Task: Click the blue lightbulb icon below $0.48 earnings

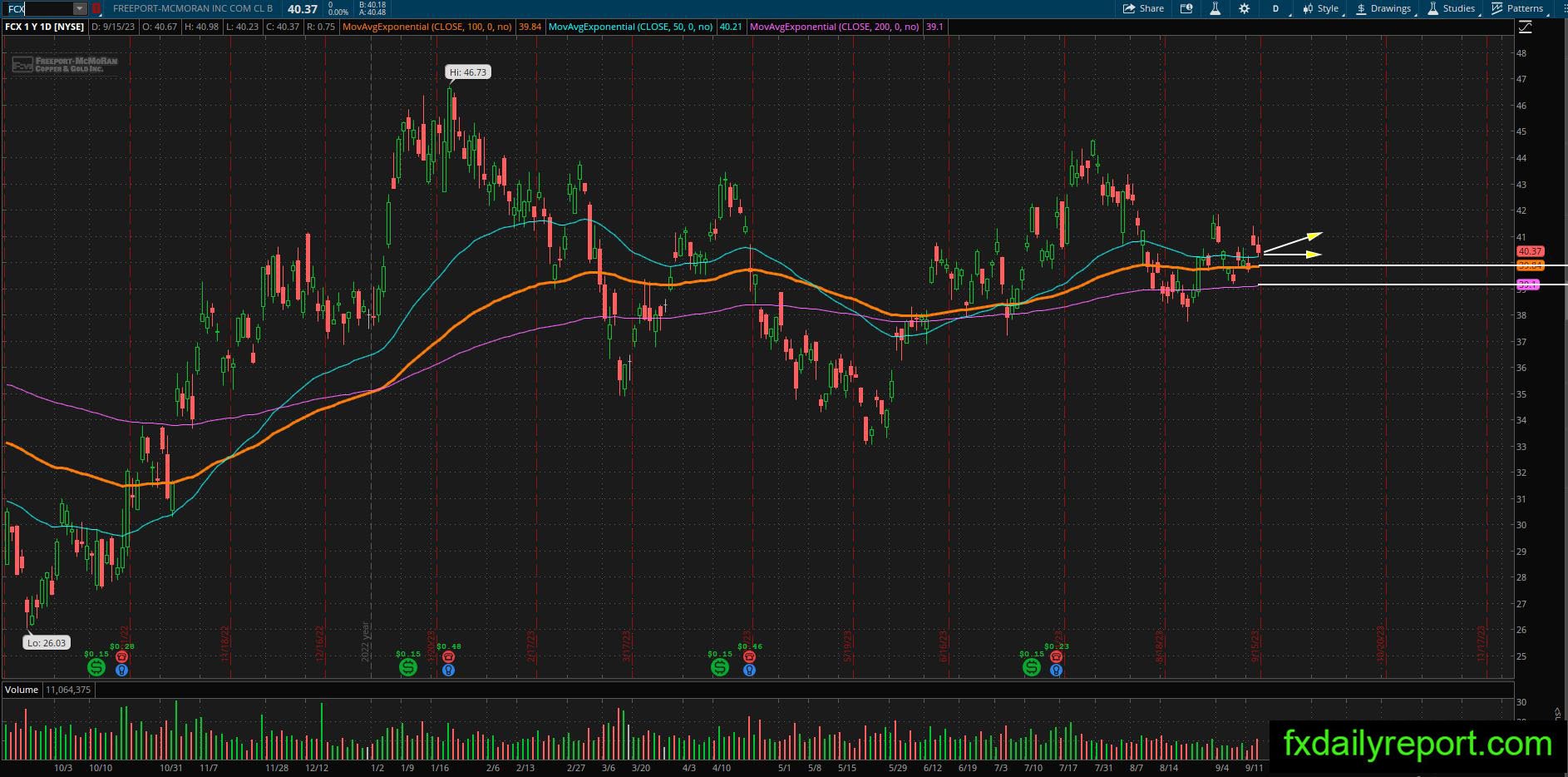Action: click(449, 670)
